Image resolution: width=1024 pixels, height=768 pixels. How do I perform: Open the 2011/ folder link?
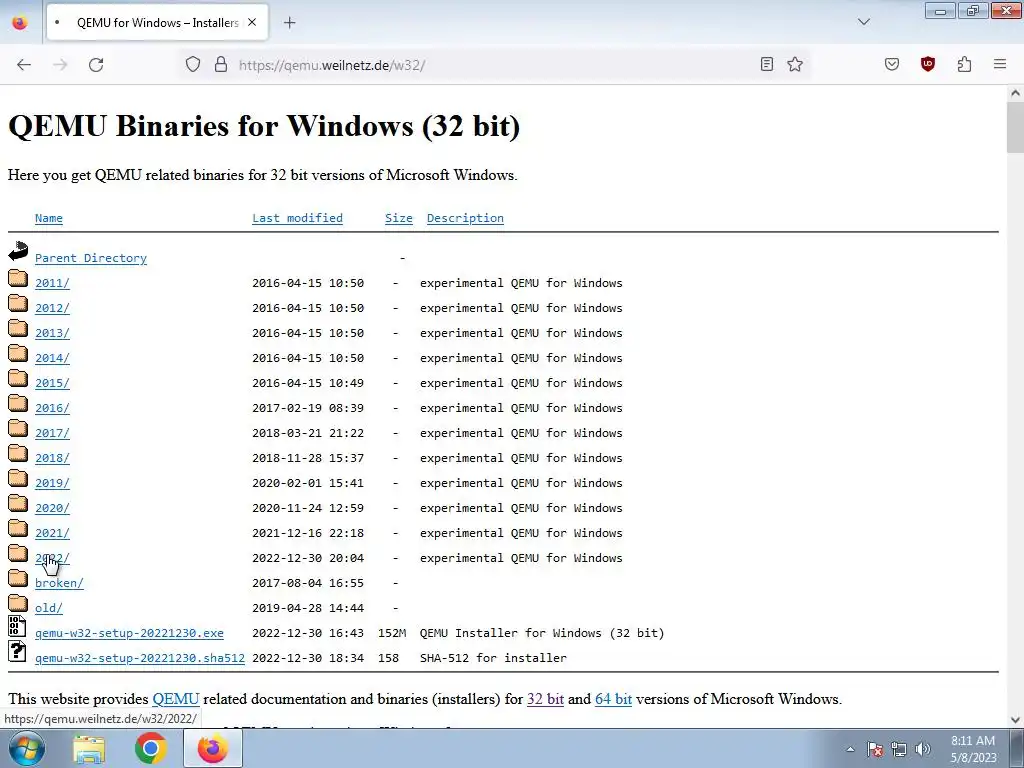coord(52,283)
